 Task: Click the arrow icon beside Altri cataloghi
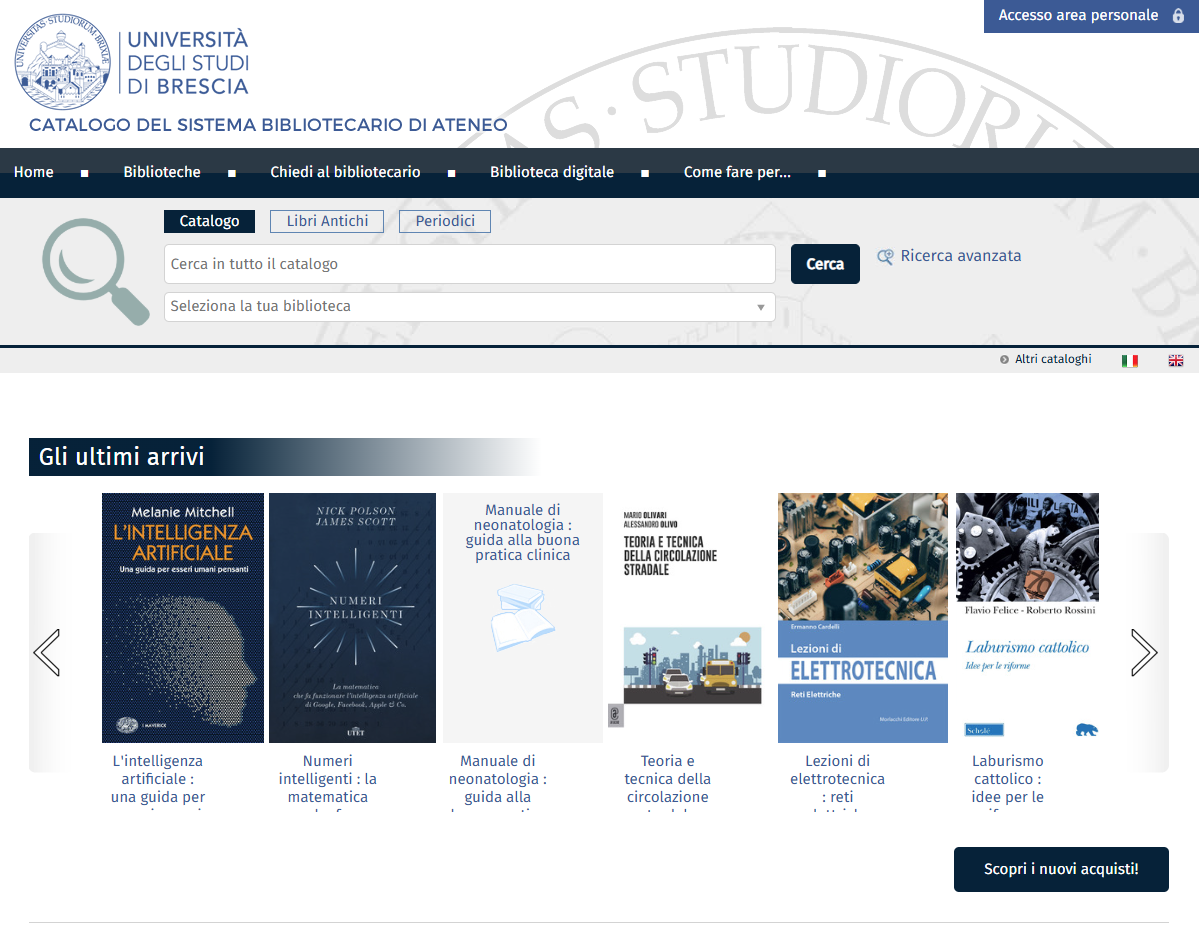1003,359
